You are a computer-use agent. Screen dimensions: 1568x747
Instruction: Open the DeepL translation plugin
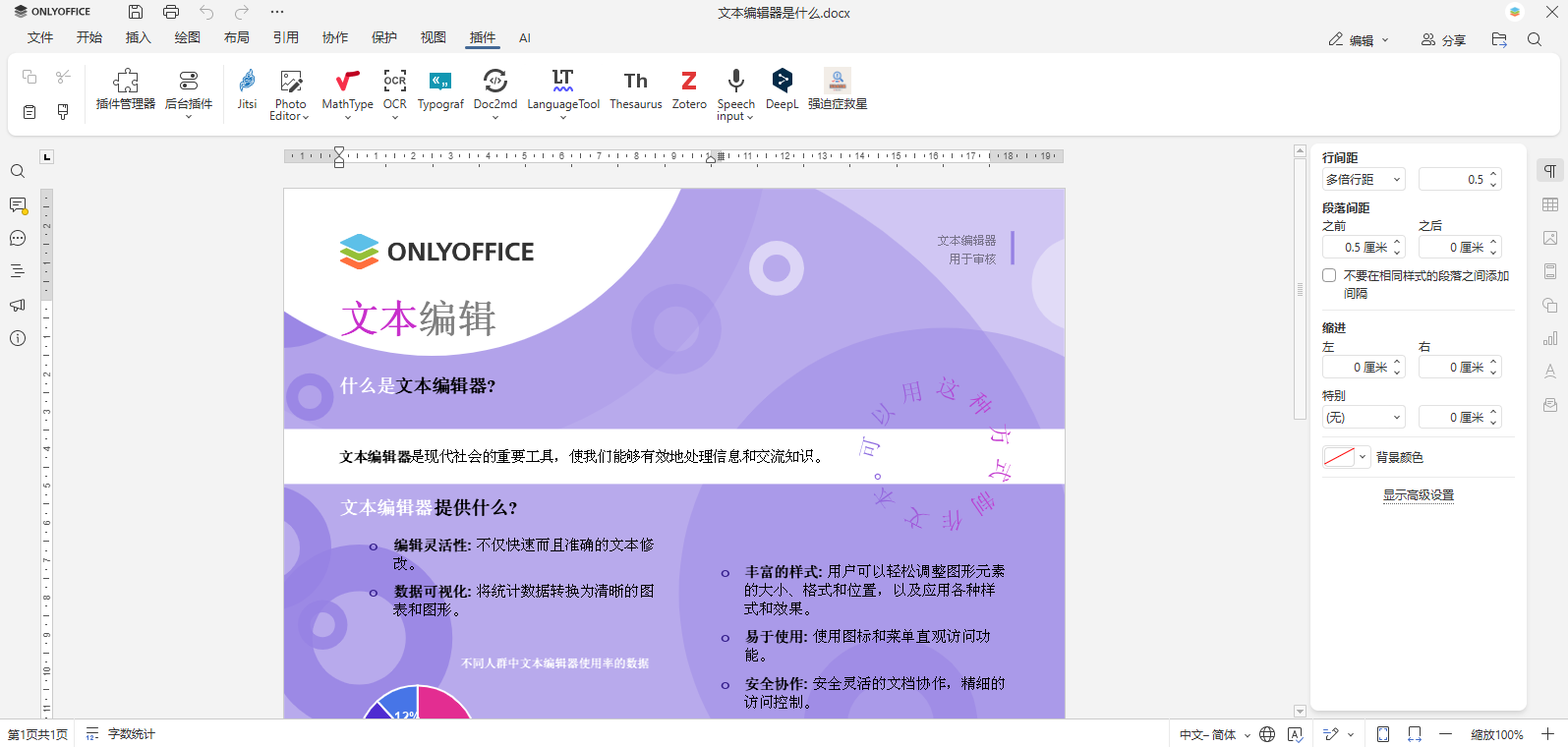pyautogui.click(x=782, y=90)
